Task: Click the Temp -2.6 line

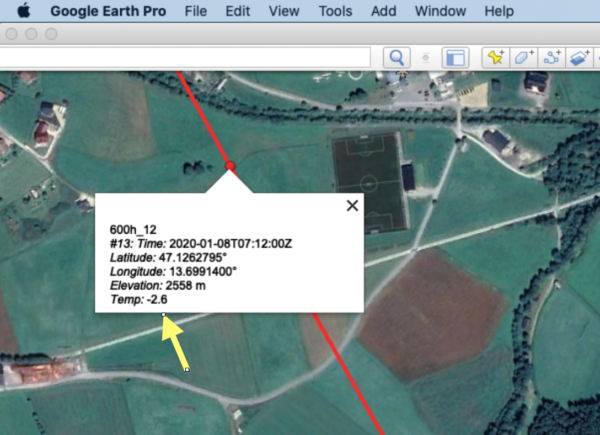Action: point(139,299)
